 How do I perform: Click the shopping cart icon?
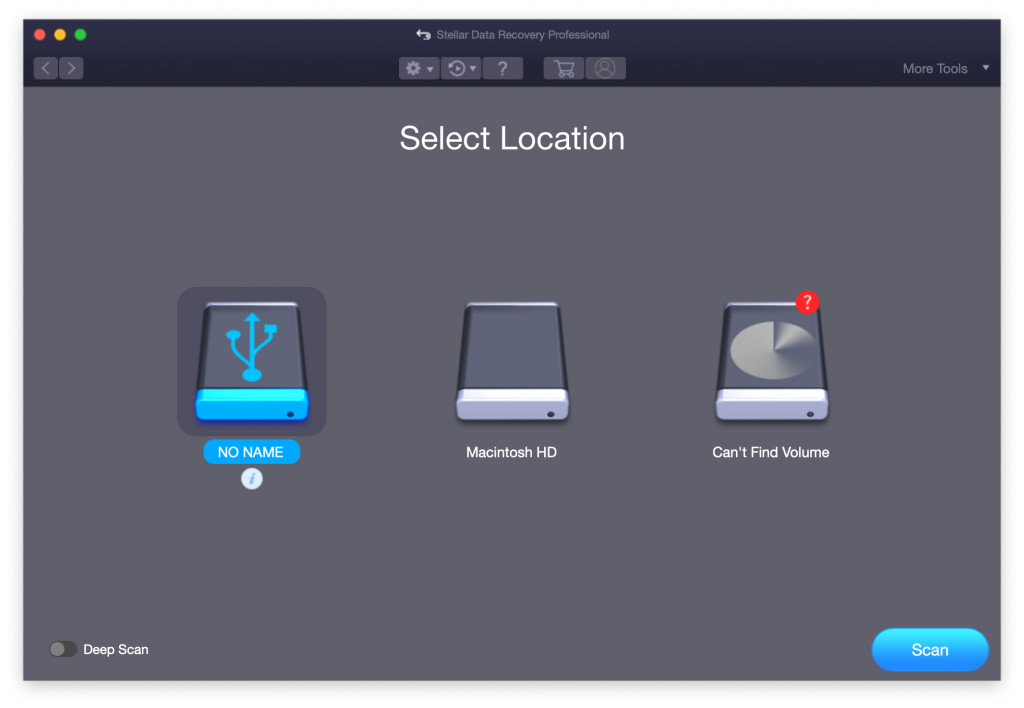pos(563,68)
